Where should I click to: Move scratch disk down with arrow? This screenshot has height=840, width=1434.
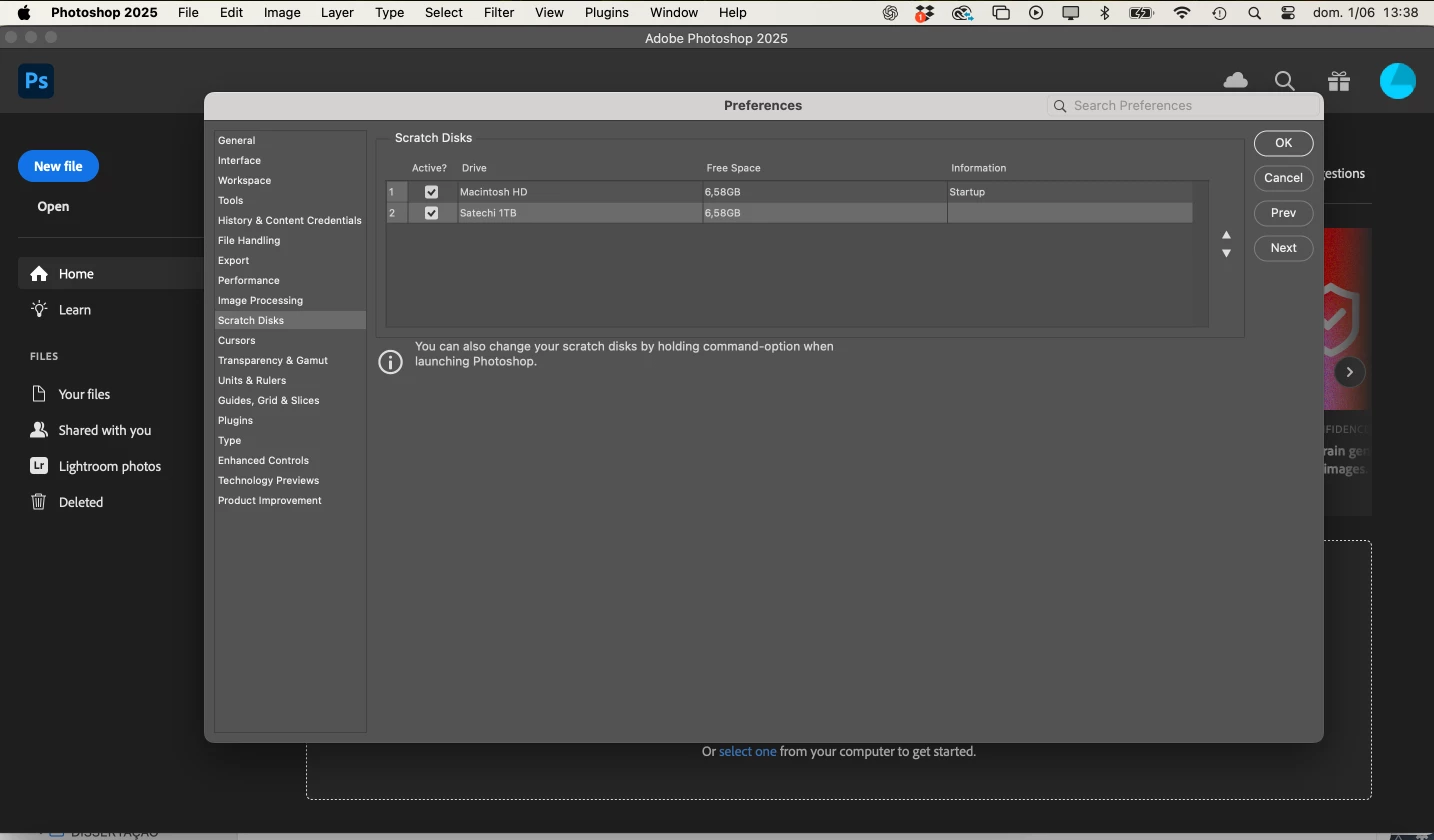1226,253
